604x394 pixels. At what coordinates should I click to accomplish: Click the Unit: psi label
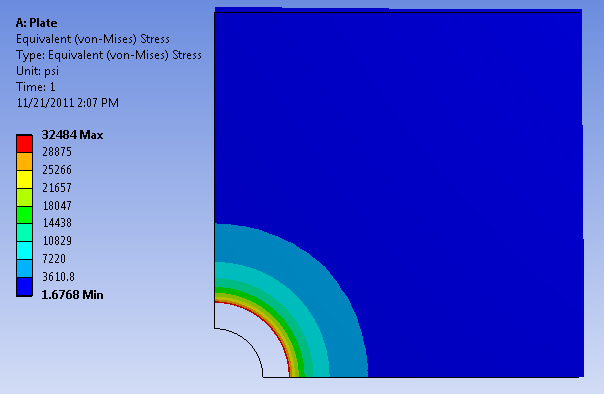[37, 71]
